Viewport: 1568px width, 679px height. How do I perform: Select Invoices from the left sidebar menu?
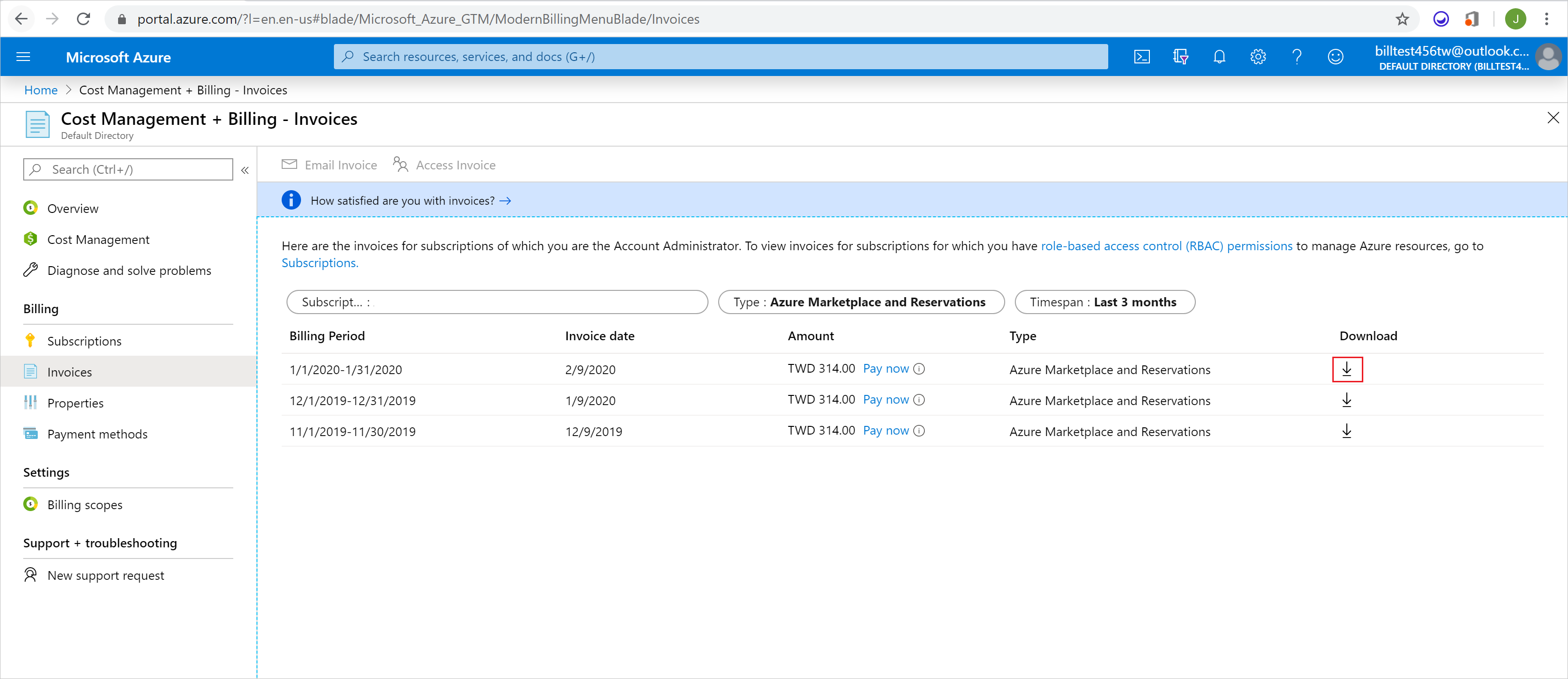(70, 371)
